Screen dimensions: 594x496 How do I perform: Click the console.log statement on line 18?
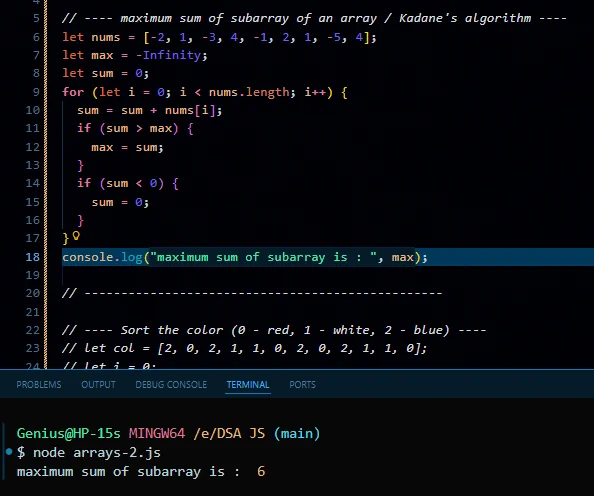[x=245, y=257]
